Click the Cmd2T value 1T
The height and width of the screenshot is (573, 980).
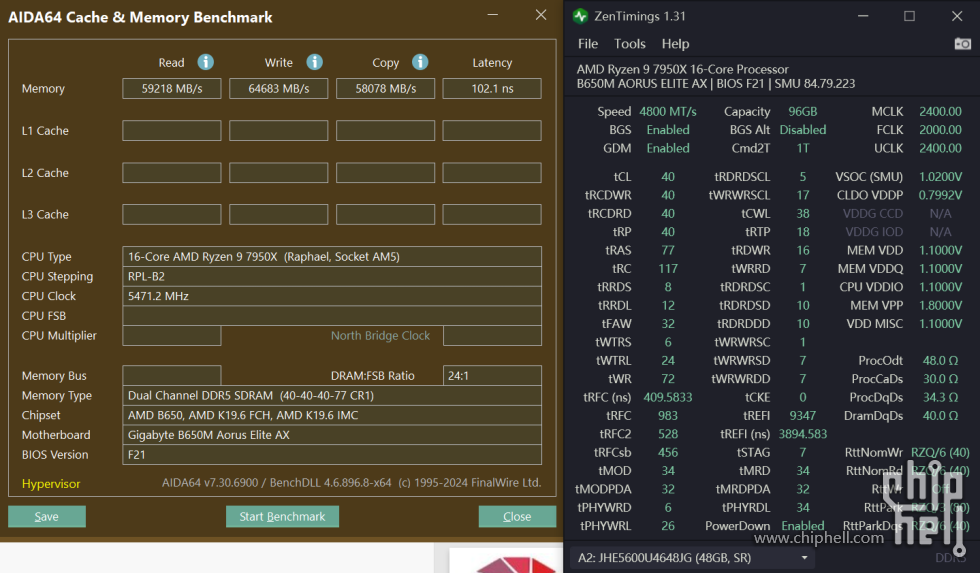[802, 148]
